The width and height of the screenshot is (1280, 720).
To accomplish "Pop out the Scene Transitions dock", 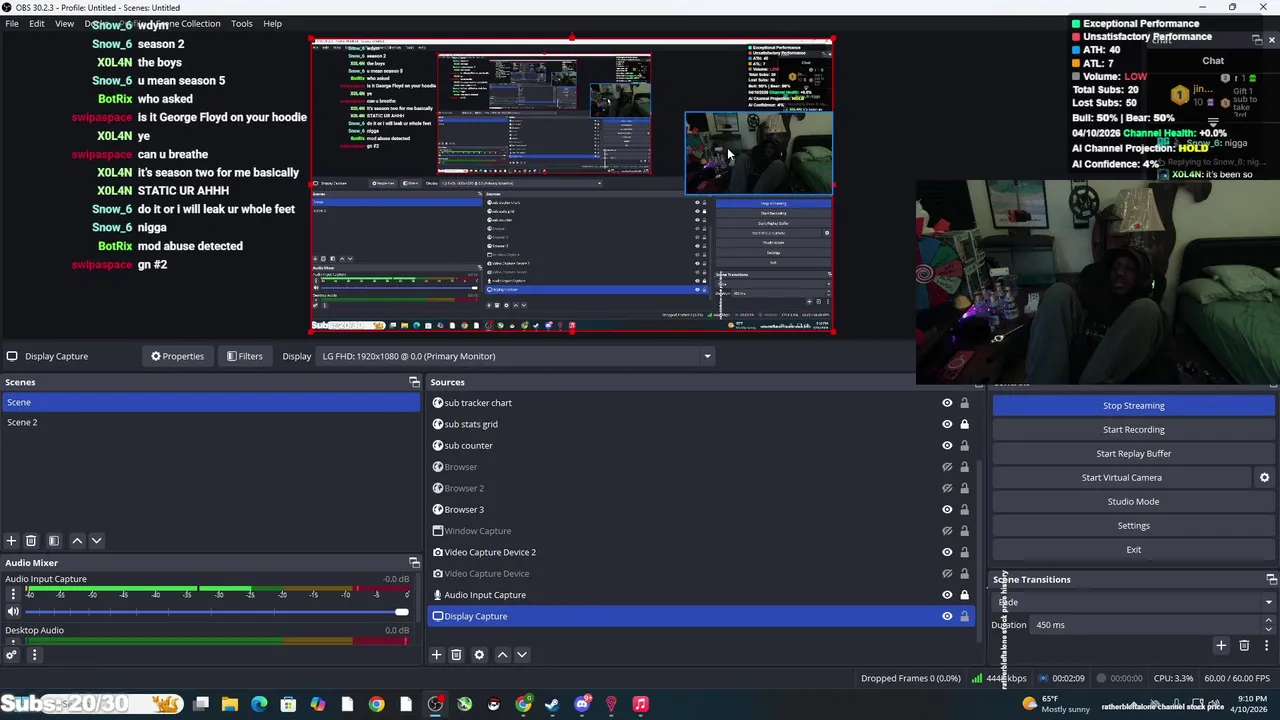I will click(1271, 579).
